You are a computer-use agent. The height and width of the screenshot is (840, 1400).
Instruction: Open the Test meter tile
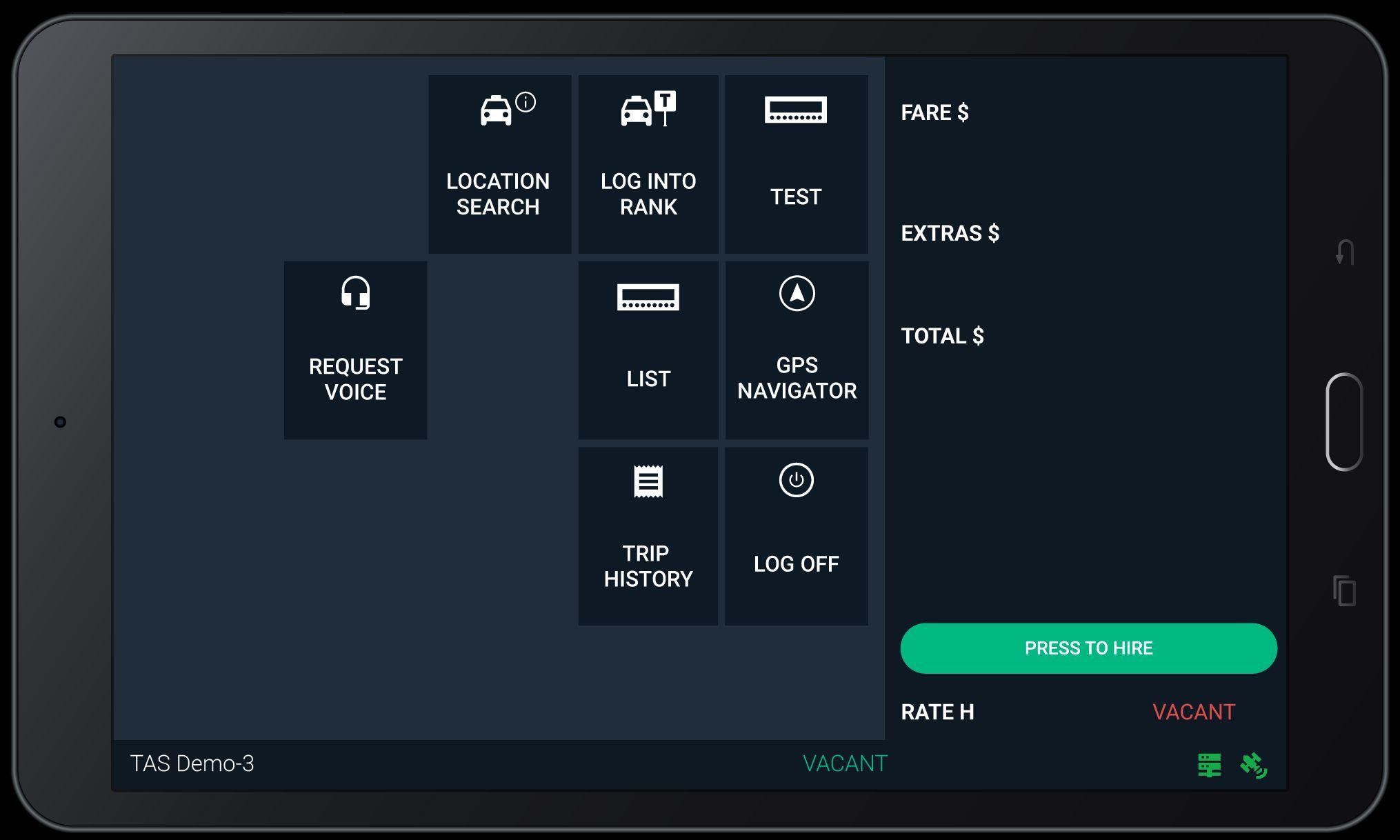tap(796, 164)
